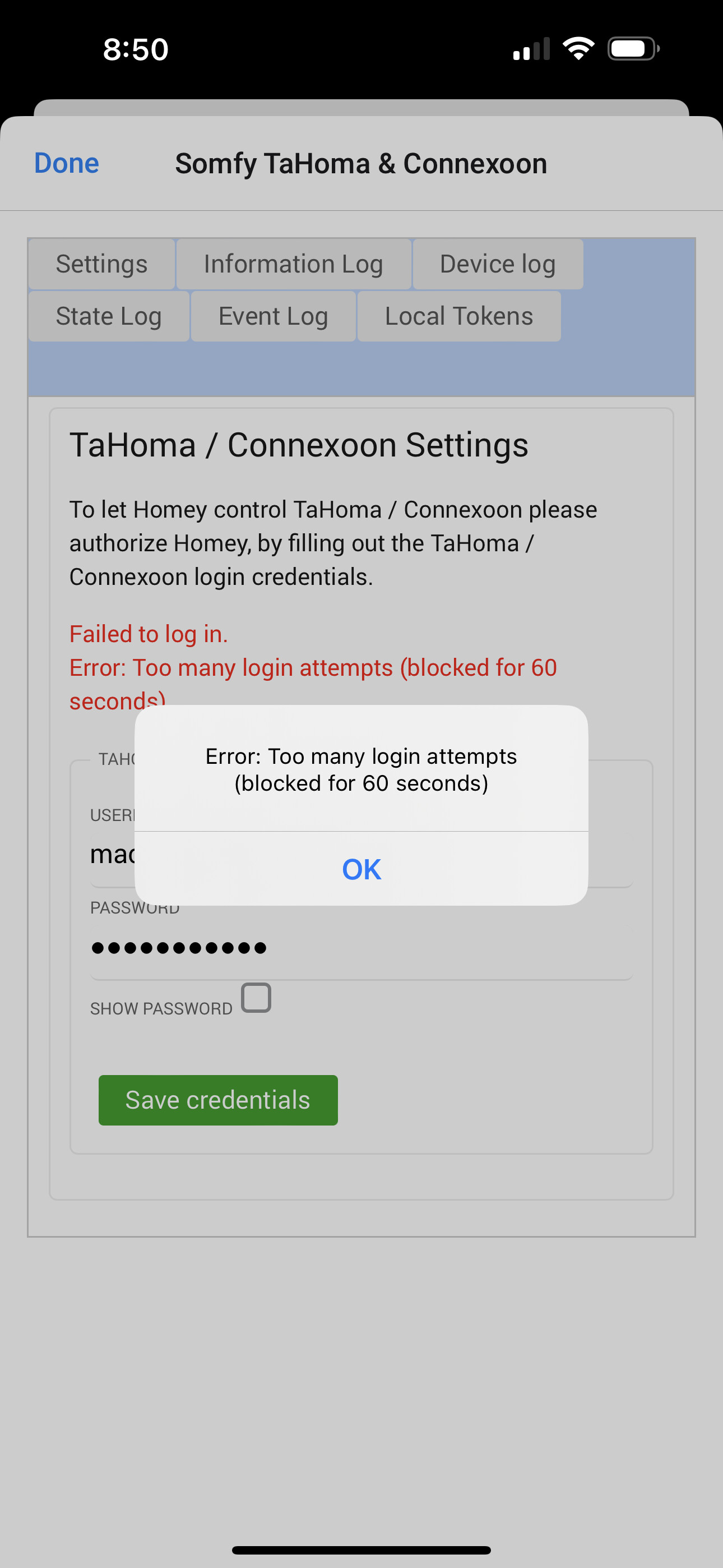Open the Settings tab
The image size is (723, 1568).
[x=101, y=264]
